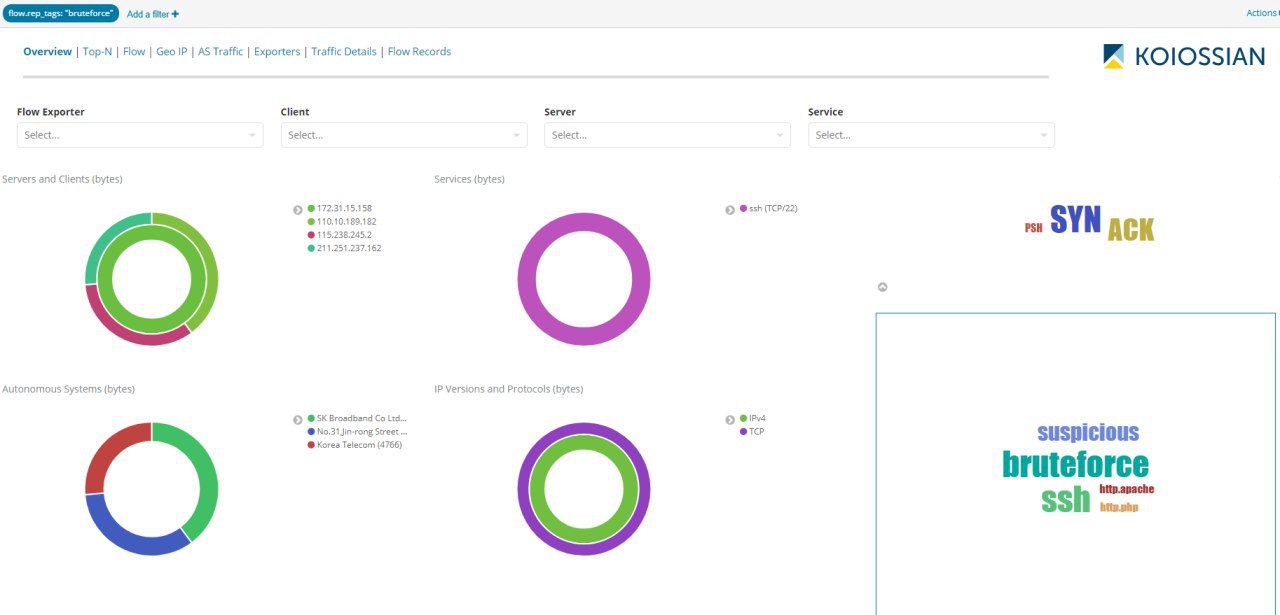1280x615 pixels.
Task: Click the purple TCP legend dot
Action: [743, 431]
